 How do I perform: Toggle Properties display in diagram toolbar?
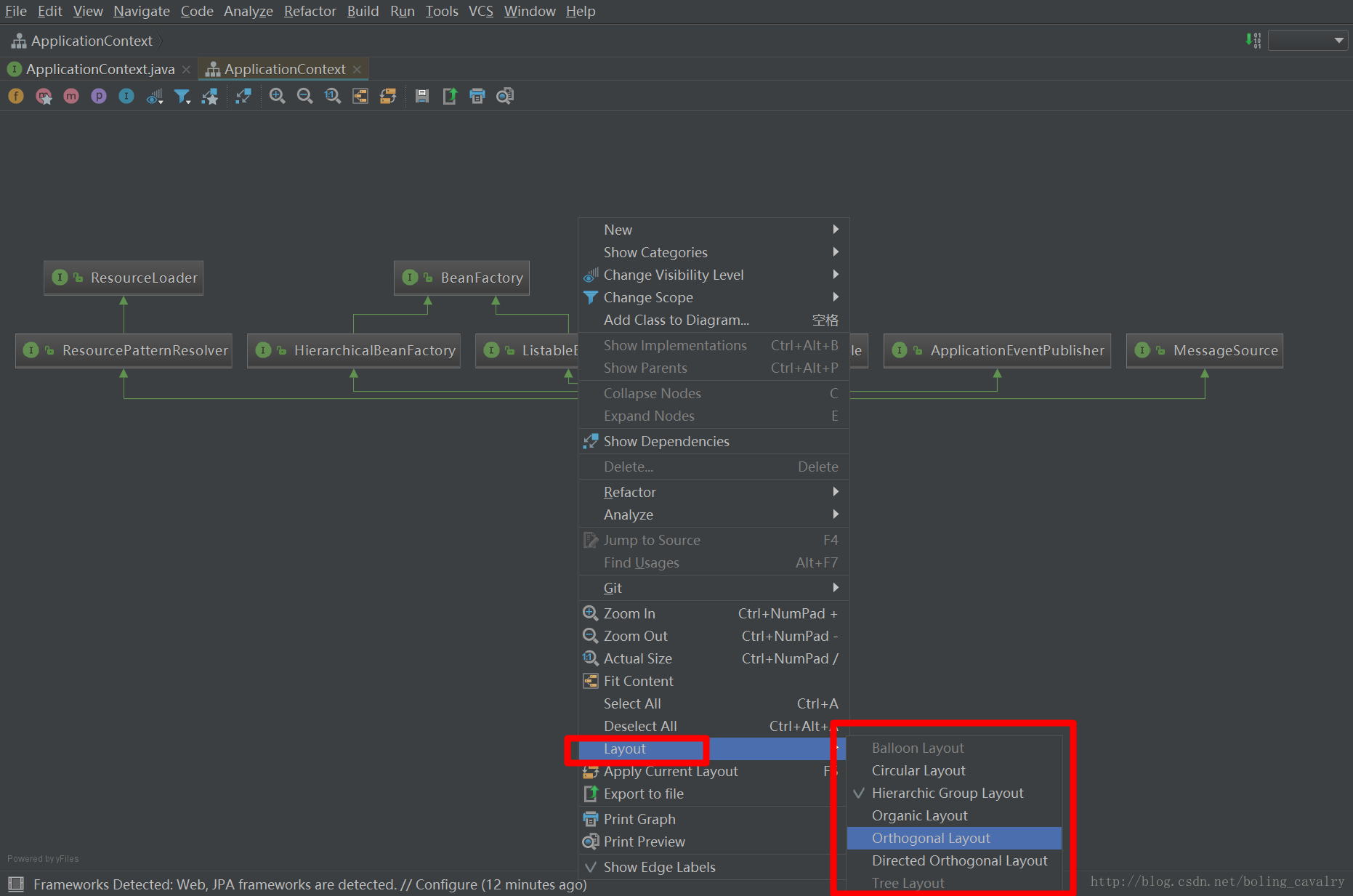99,96
